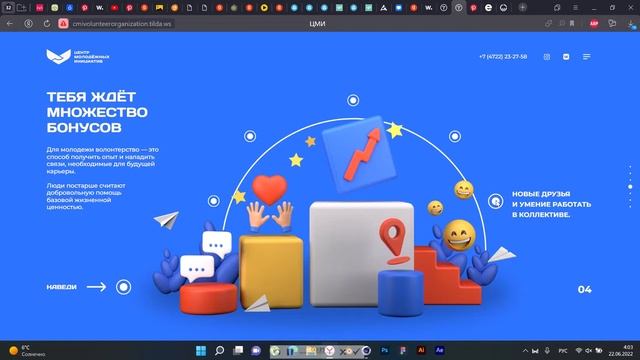
Task: Click the ЦМИ page title in the toolbar
Action: coord(317,24)
